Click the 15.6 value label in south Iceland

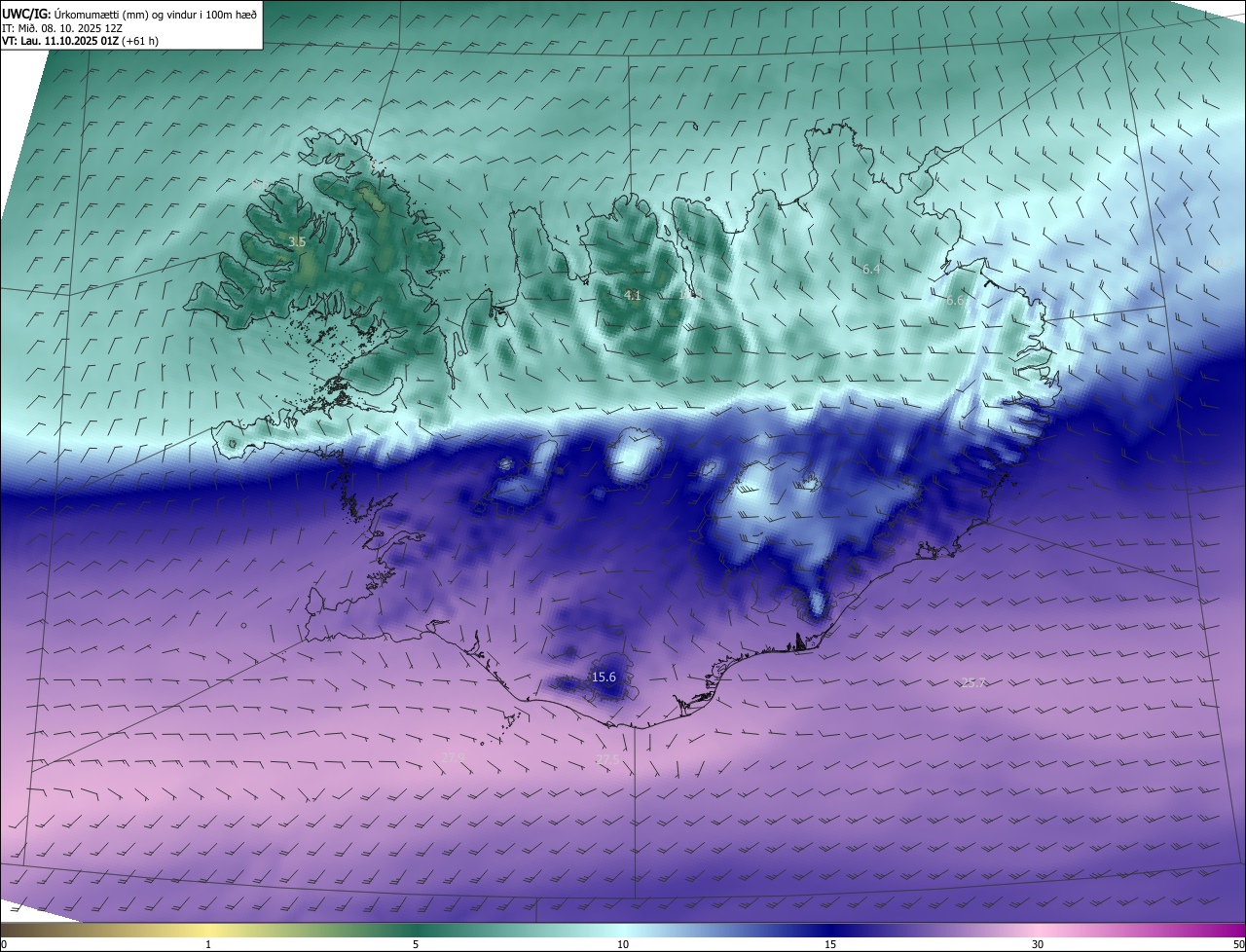(605, 677)
